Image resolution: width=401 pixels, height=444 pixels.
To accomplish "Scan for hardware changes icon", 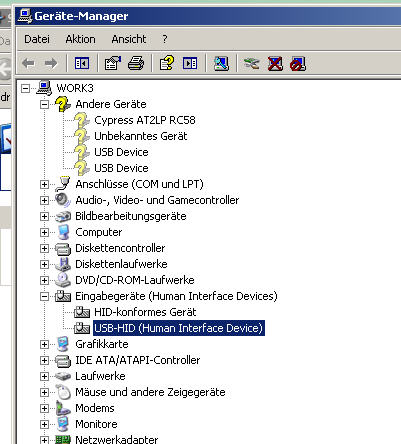I will pos(221,63).
